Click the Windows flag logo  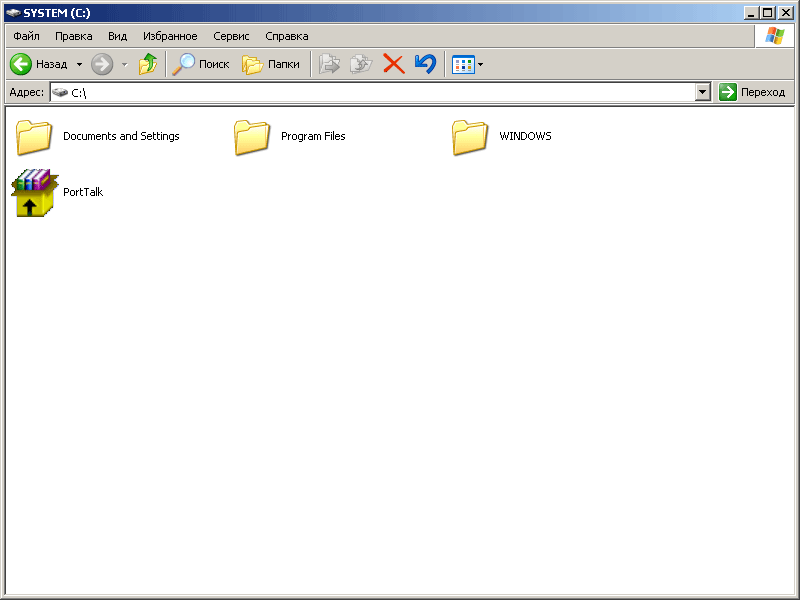pos(774,36)
